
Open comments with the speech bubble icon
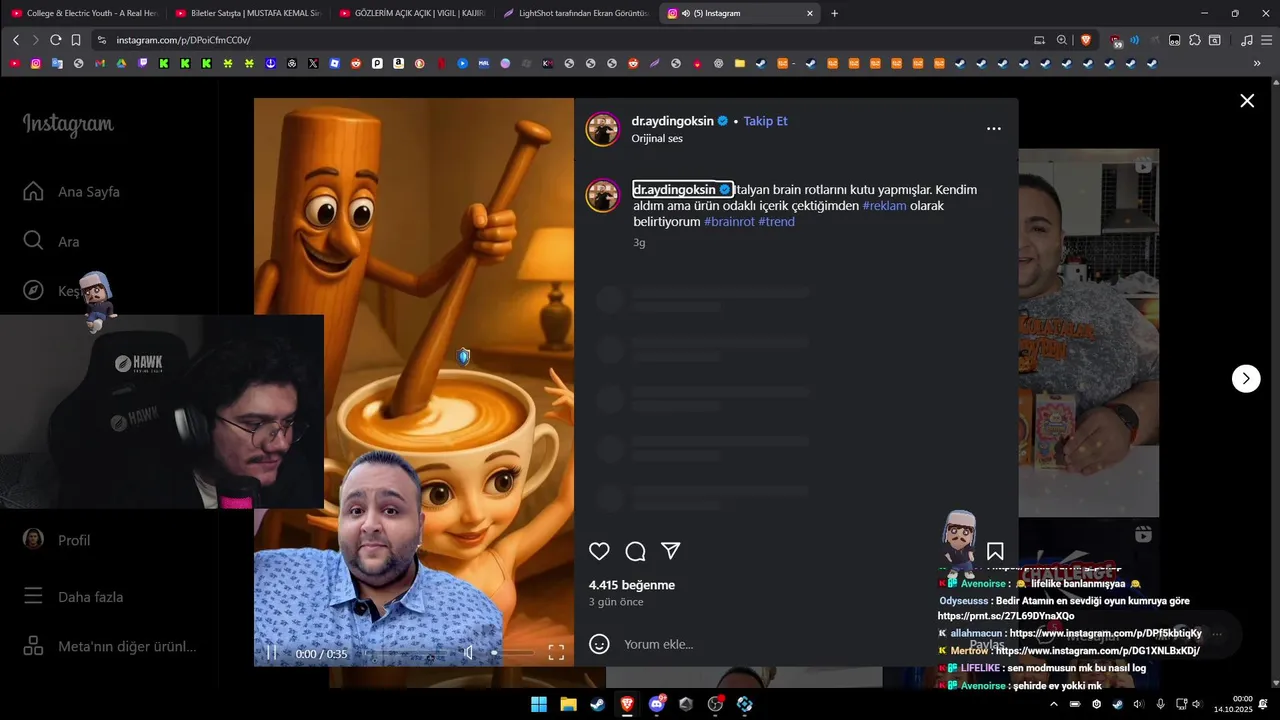(x=635, y=551)
